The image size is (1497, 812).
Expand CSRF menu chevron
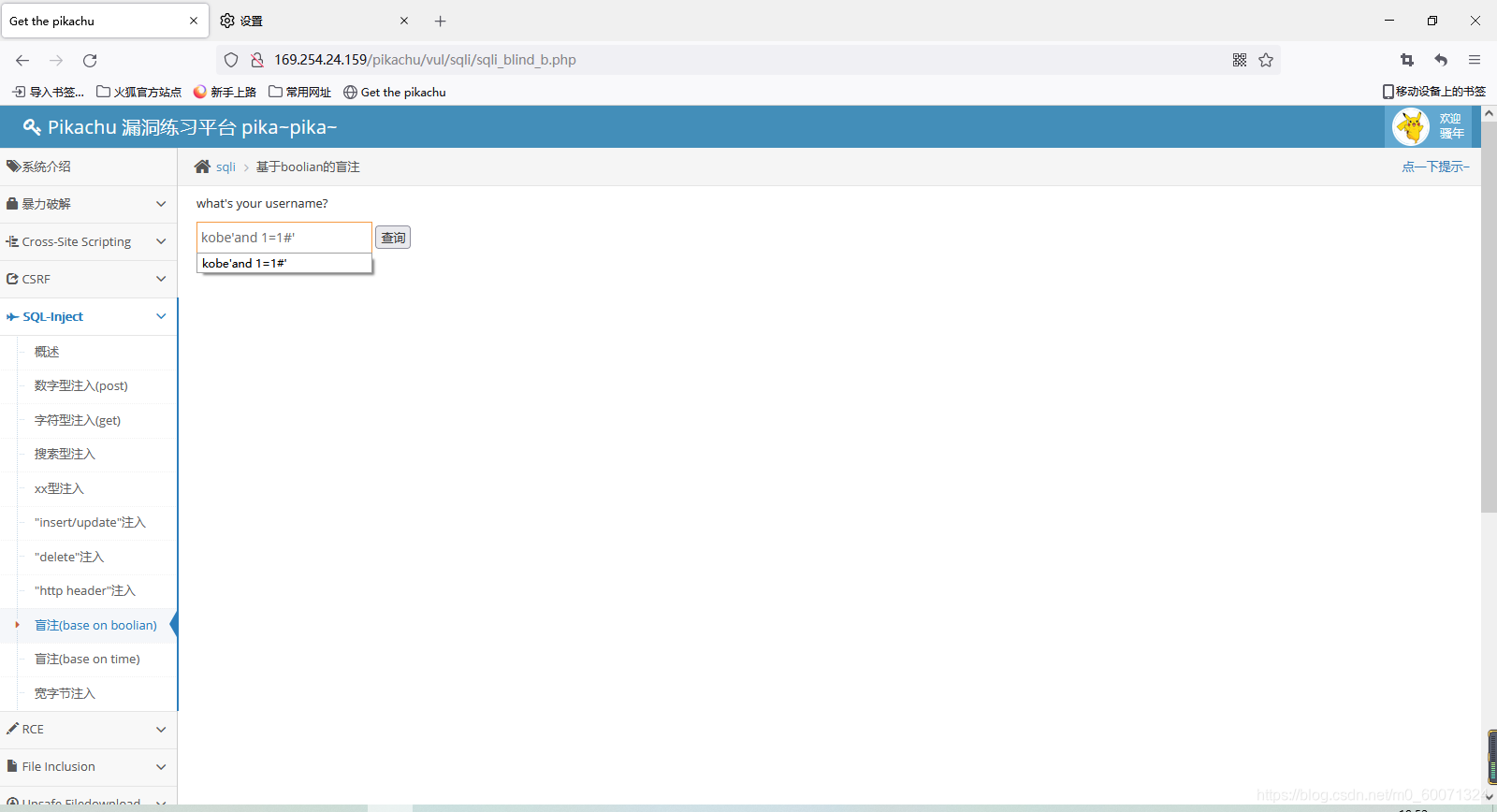click(x=161, y=279)
